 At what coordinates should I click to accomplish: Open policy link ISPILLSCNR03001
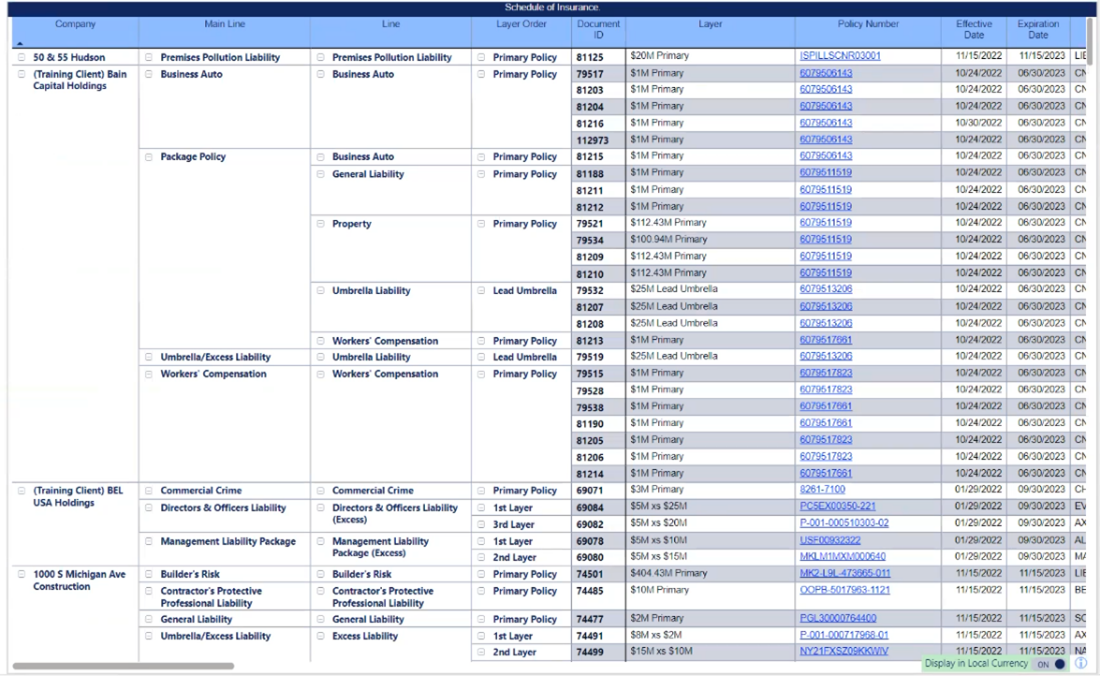point(840,56)
